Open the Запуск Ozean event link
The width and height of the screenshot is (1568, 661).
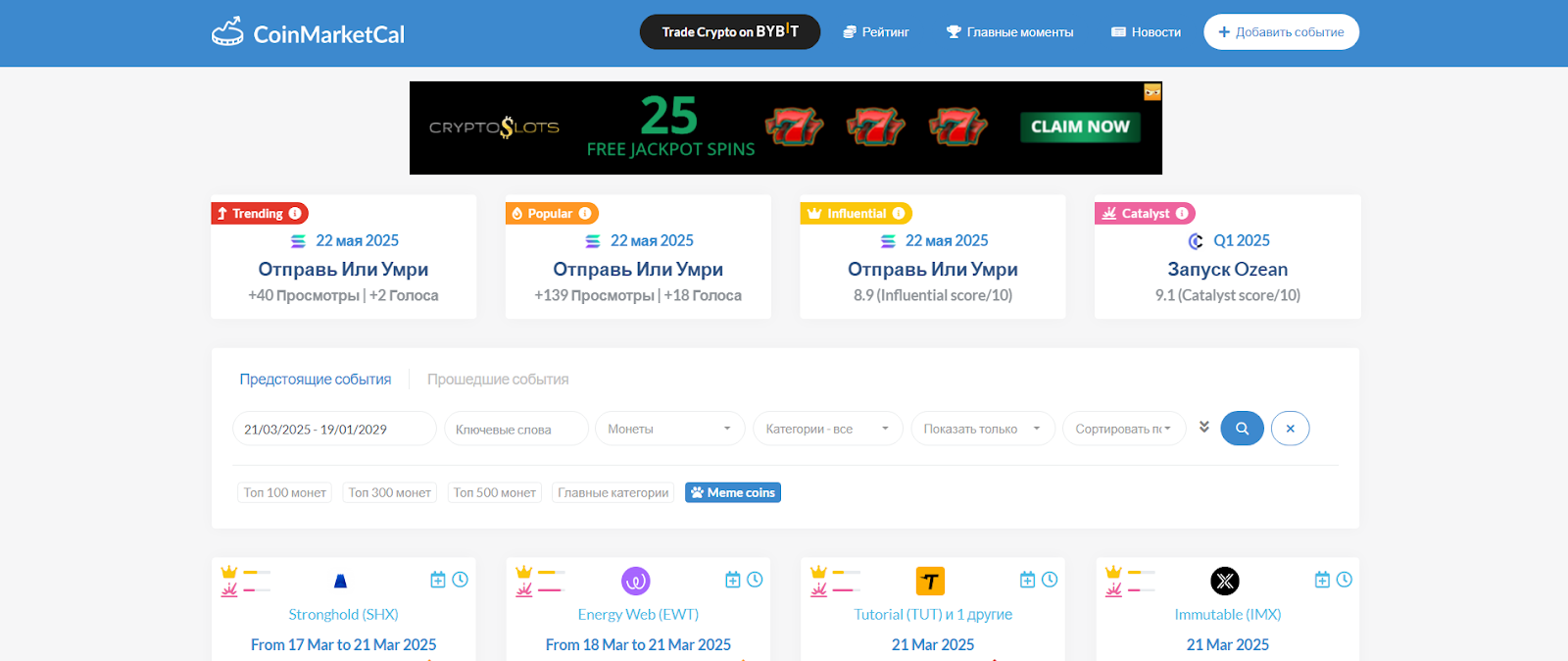[1228, 269]
